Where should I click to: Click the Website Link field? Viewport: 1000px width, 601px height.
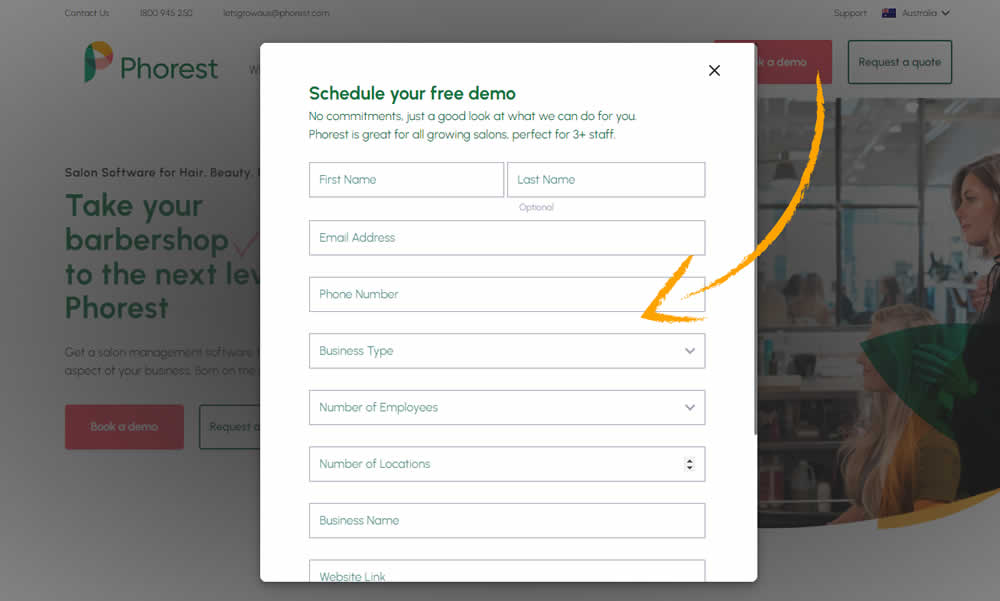(507, 571)
